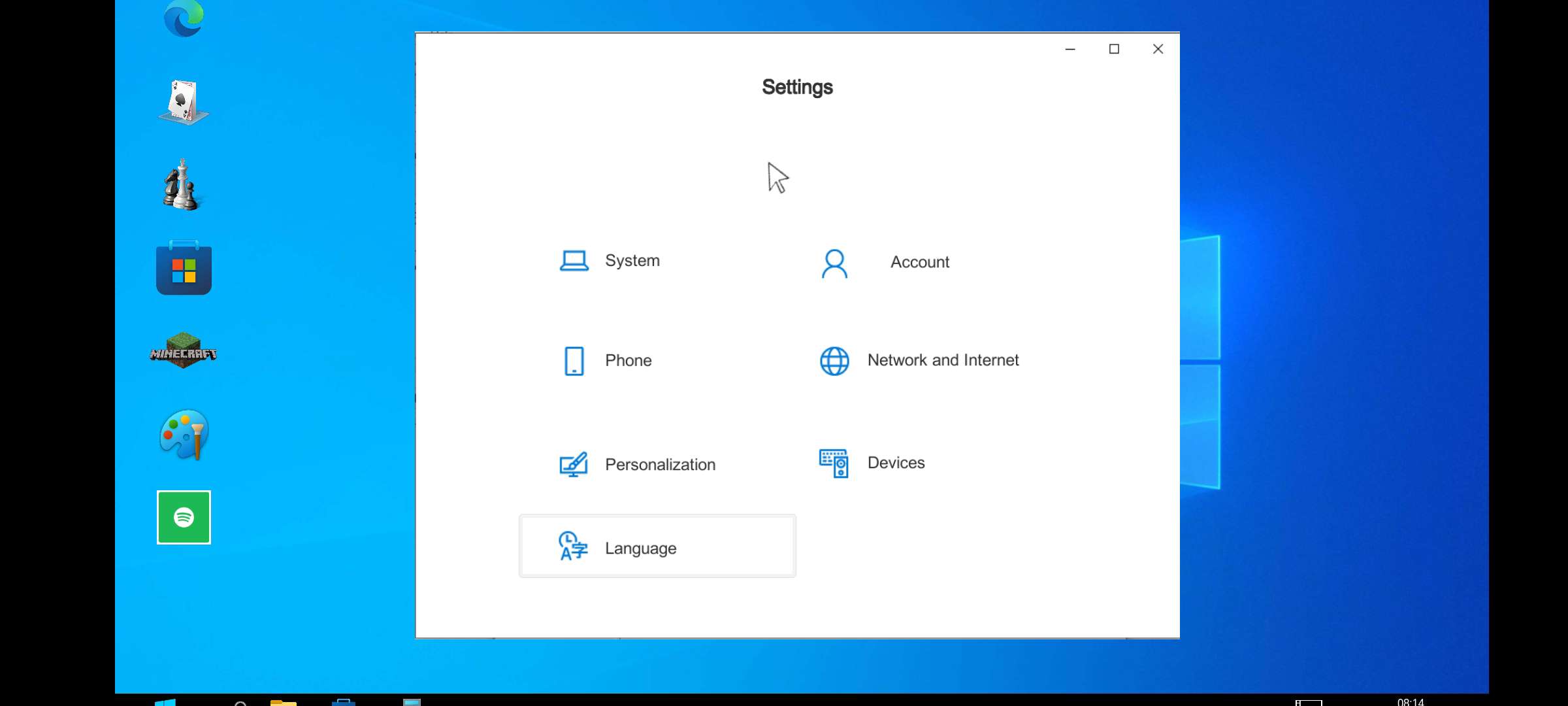Screen dimensions: 1568x706
Task: Open Spotify from the desktop
Action: 184,517
